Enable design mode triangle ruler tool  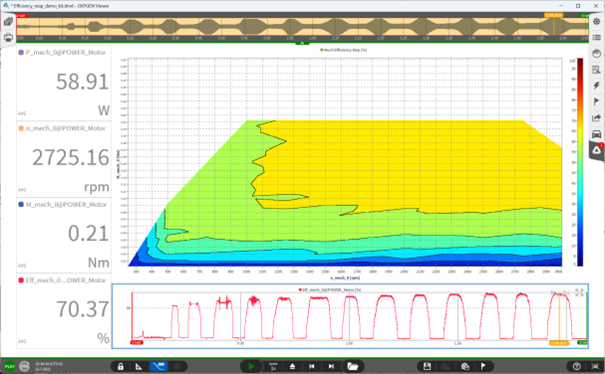139,366
